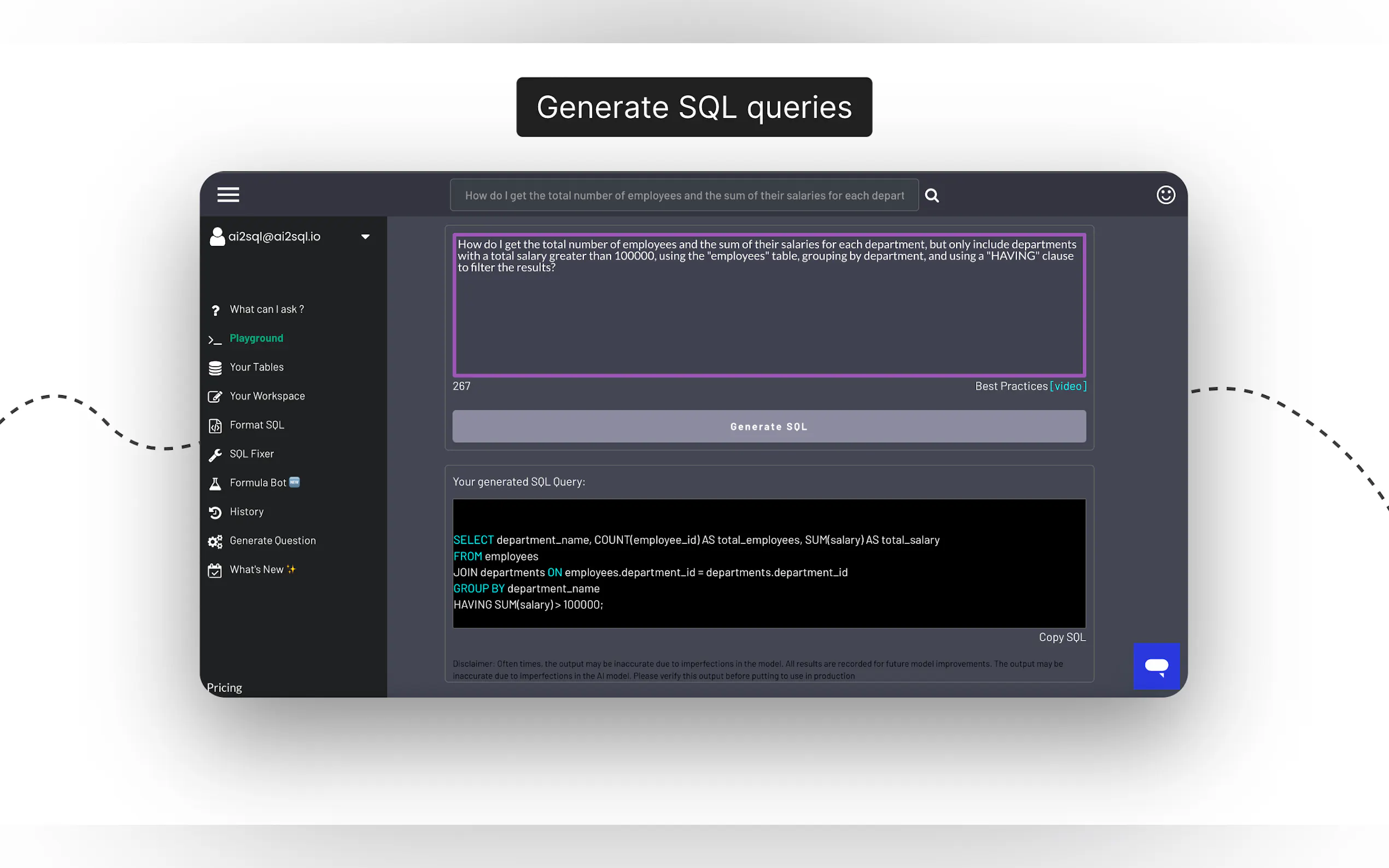The image size is (1389, 868).
Task: Click the magnifying glass search icon
Action: 932,196
